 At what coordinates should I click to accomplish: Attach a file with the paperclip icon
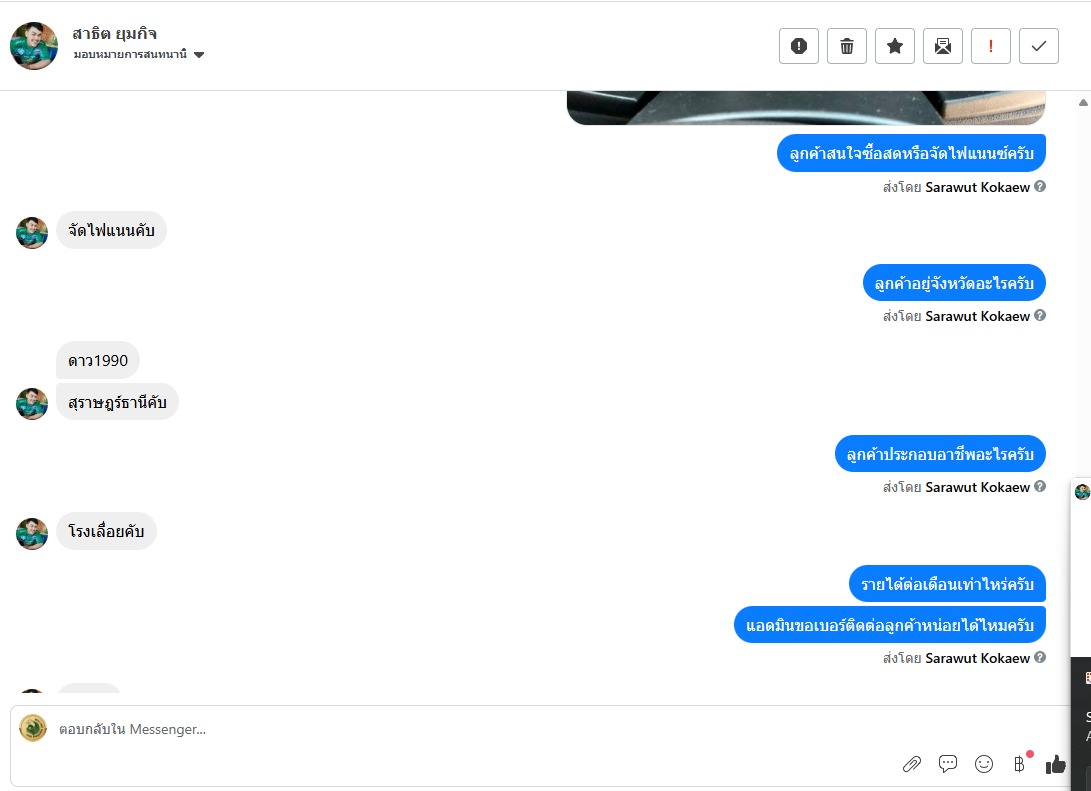(911, 764)
